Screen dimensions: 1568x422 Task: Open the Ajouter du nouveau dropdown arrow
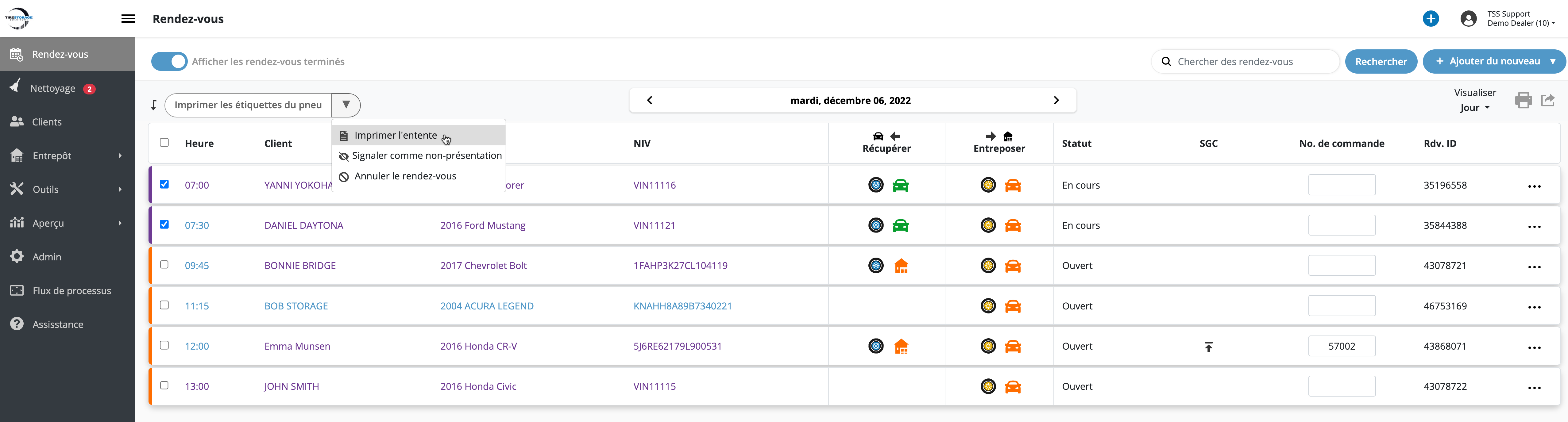(x=1552, y=61)
